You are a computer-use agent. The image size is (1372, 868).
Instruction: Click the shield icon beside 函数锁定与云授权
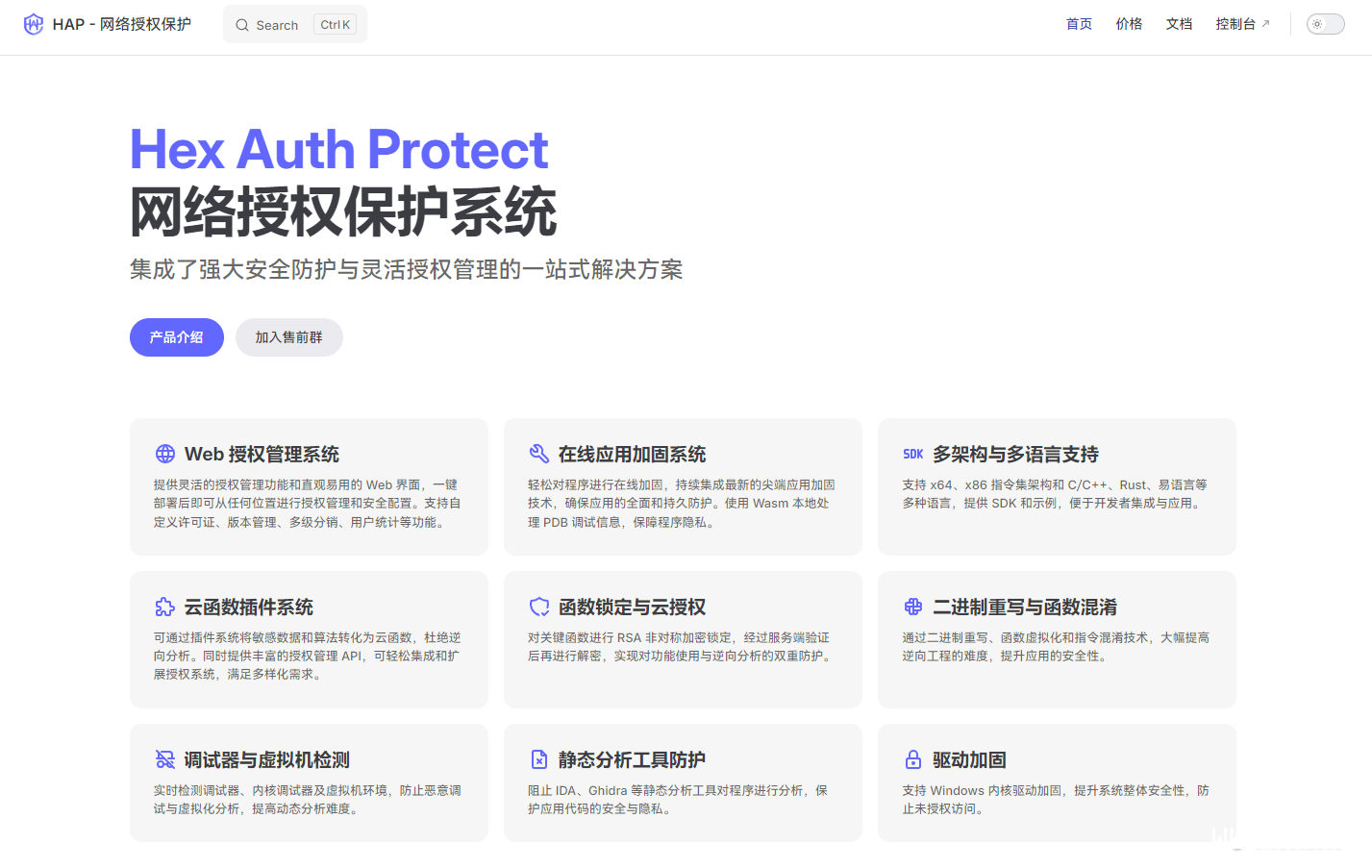tap(539, 607)
